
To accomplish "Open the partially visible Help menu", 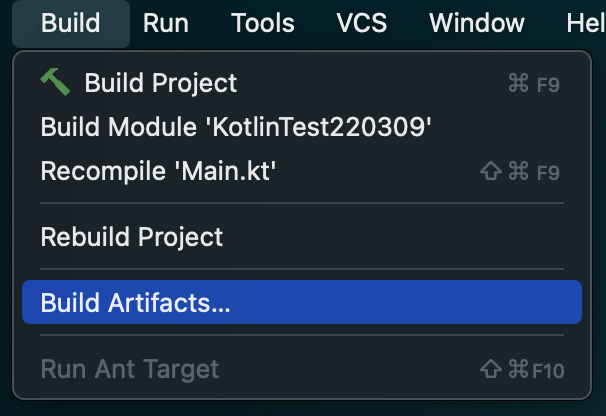I will tap(586, 23).
